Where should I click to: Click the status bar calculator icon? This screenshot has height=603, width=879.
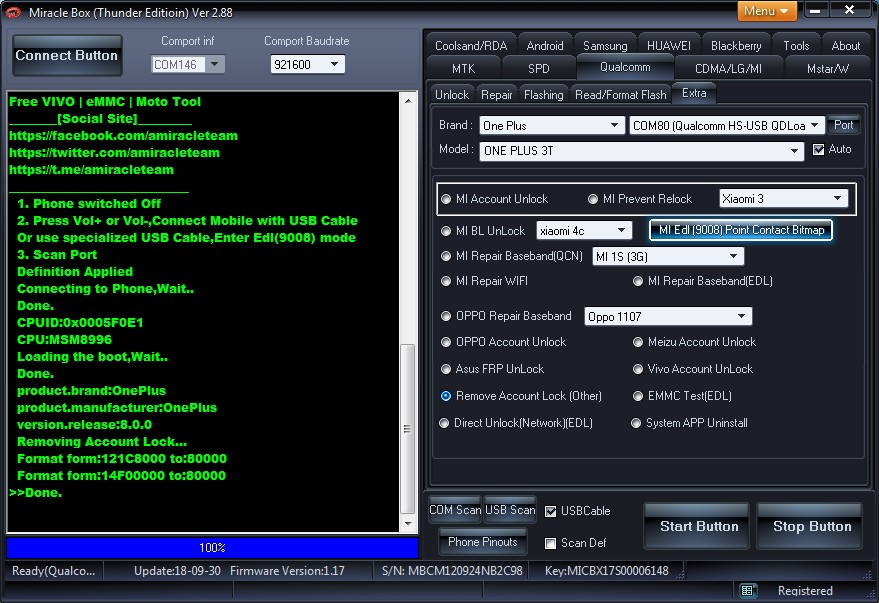click(747, 590)
